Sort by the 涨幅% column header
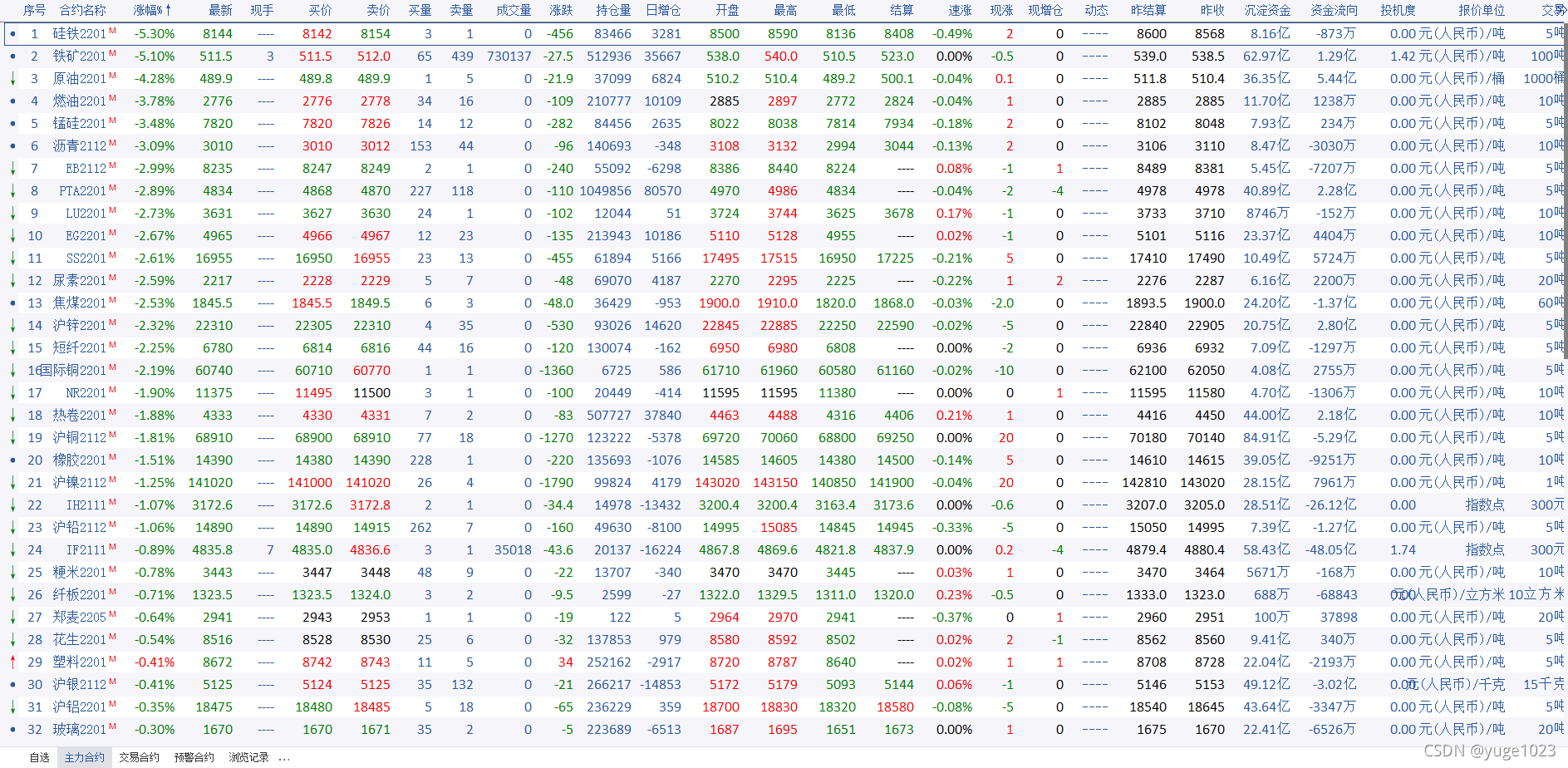The image size is (1568, 768). [x=152, y=10]
